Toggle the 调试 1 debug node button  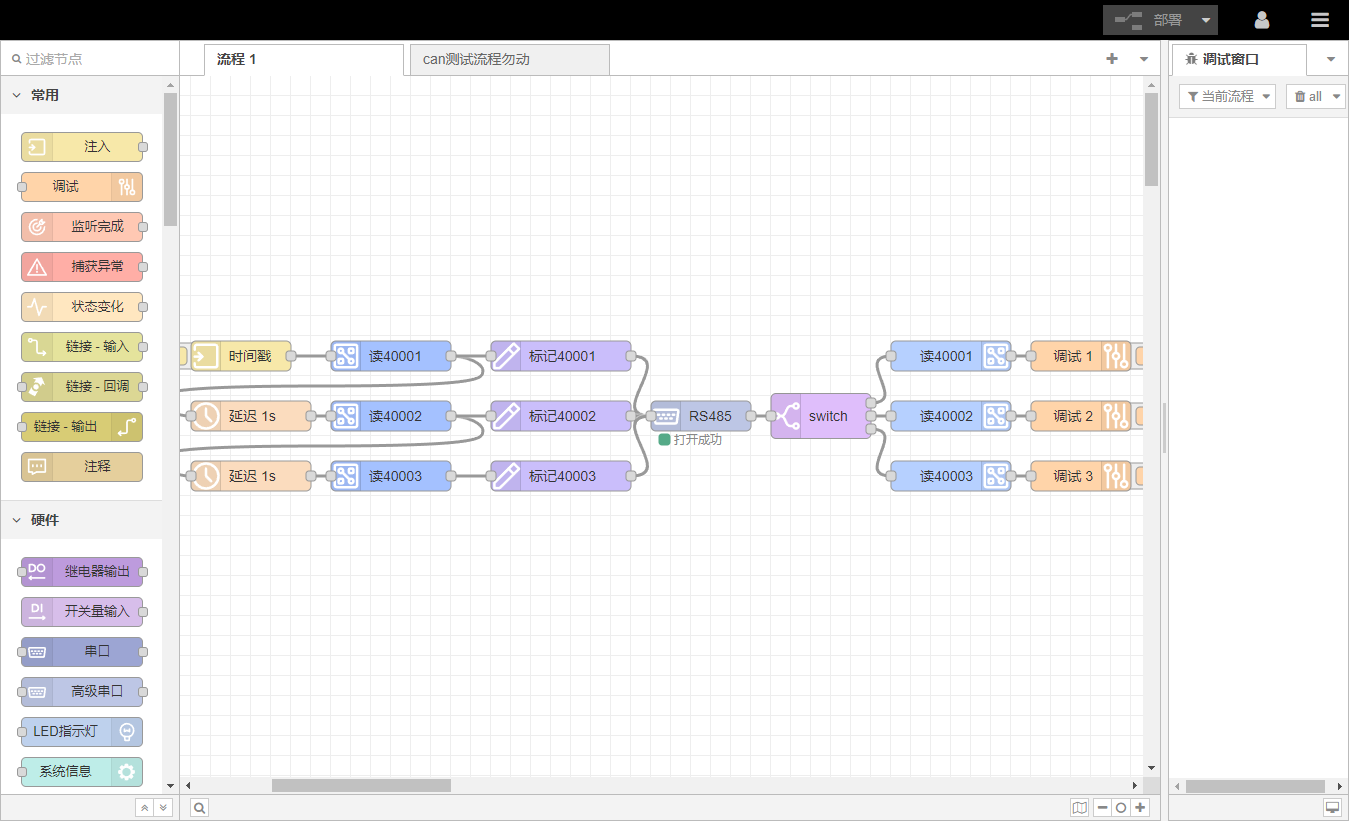1139,356
